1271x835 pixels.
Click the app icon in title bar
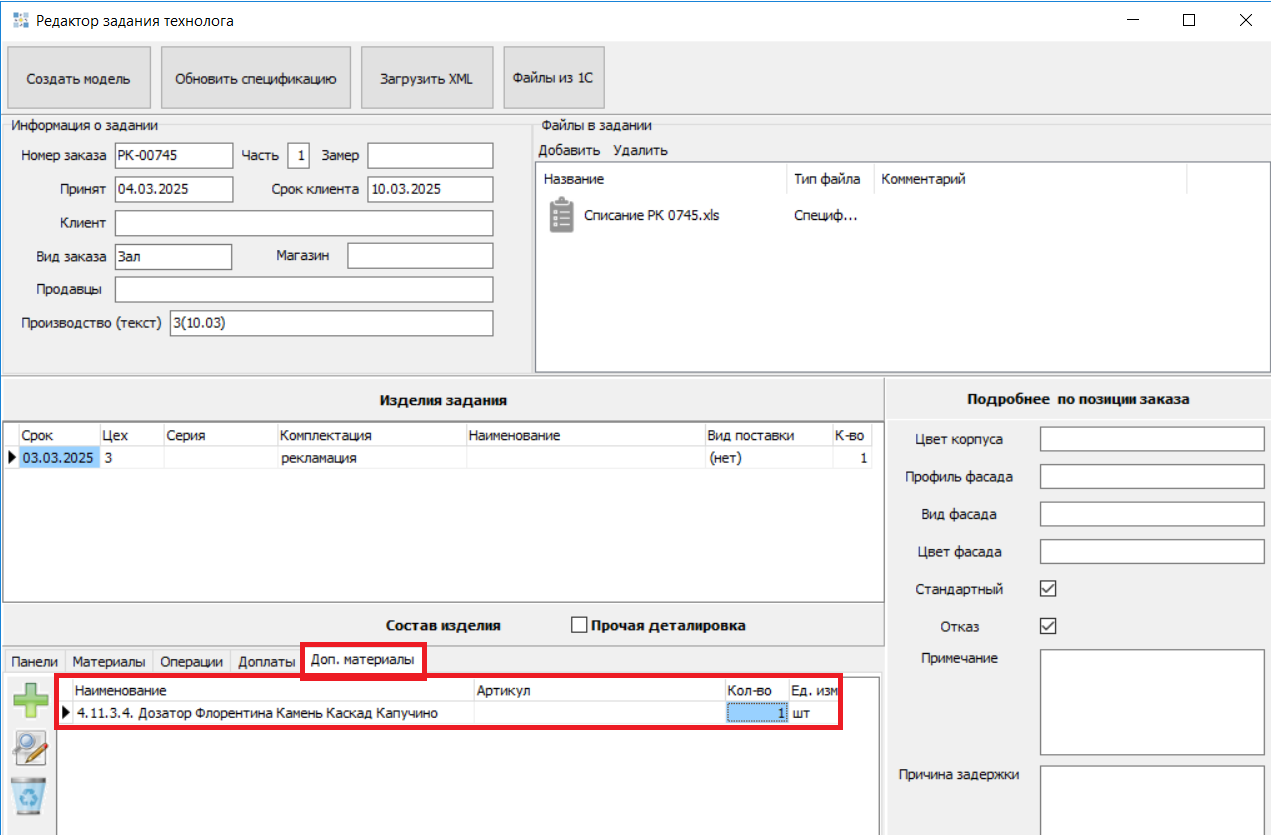click(x=20, y=20)
